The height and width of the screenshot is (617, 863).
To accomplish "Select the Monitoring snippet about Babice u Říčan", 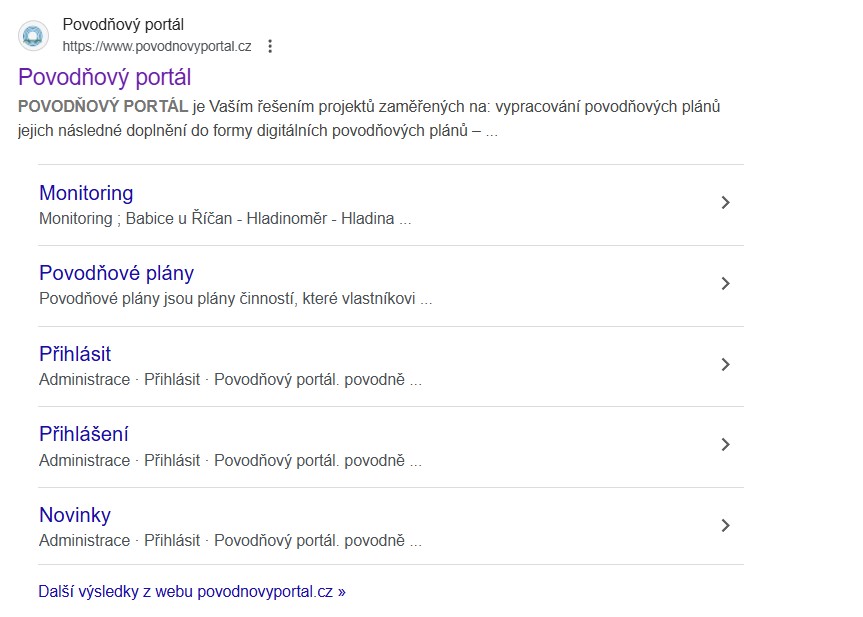I will pos(225,218).
